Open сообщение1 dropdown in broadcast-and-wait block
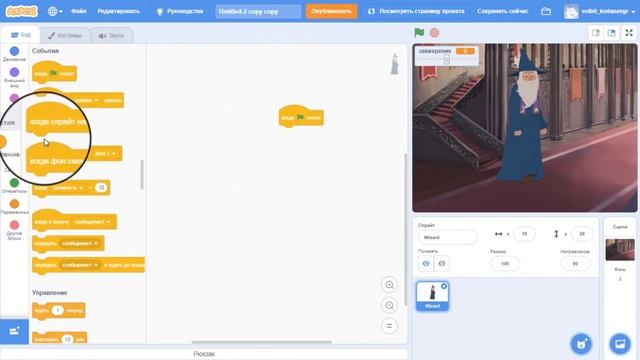Screen dimensions: 640x360 coord(80,265)
